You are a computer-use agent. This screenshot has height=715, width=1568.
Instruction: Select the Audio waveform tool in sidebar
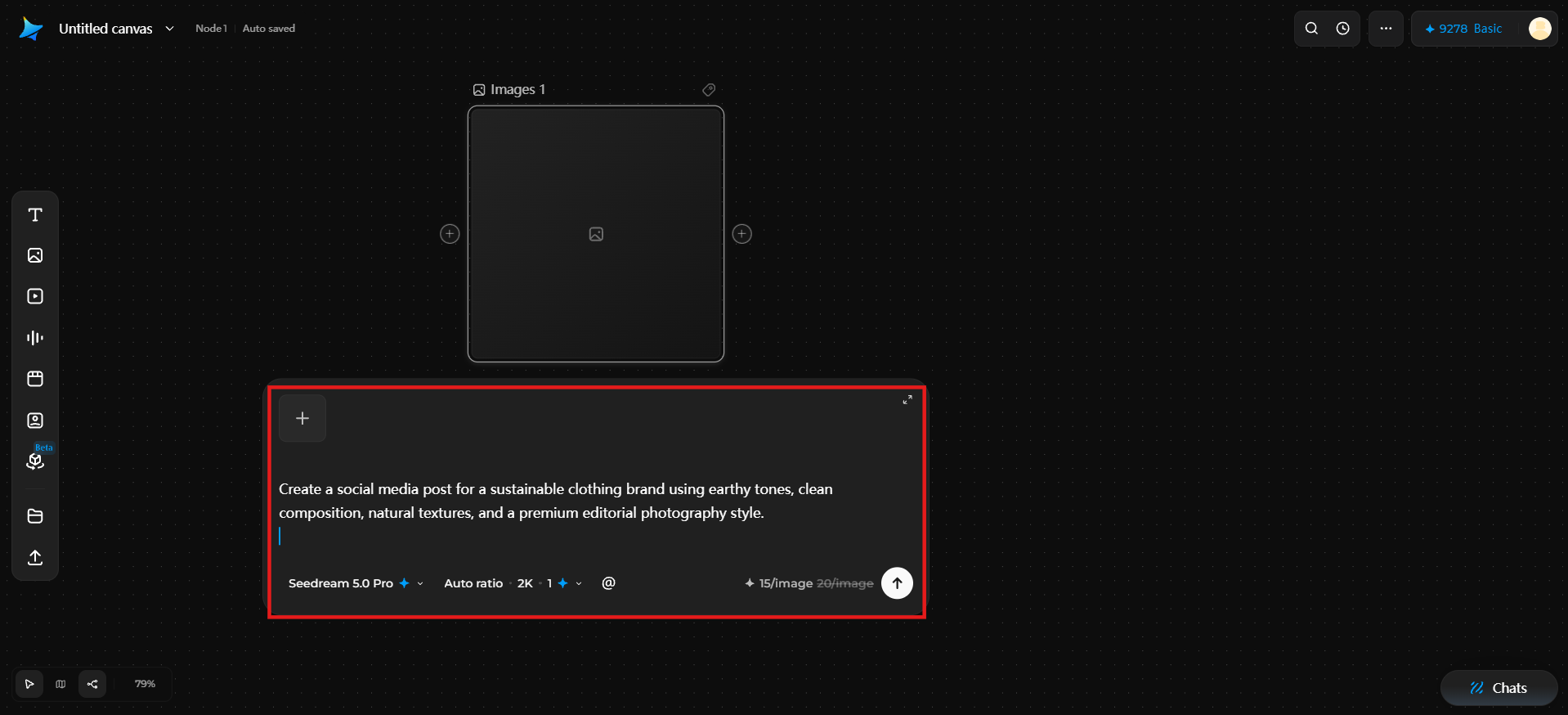point(35,338)
